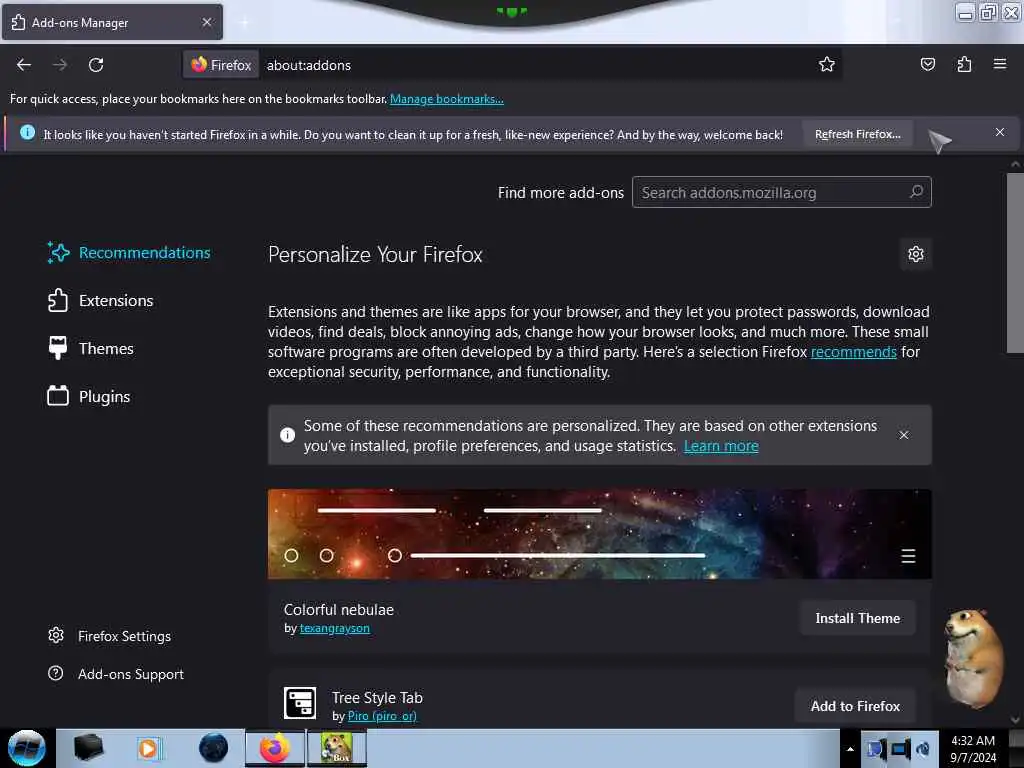The image size is (1024, 768).
Task: Install the Colorful nebulae theme
Action: click(x=857, y=618)
